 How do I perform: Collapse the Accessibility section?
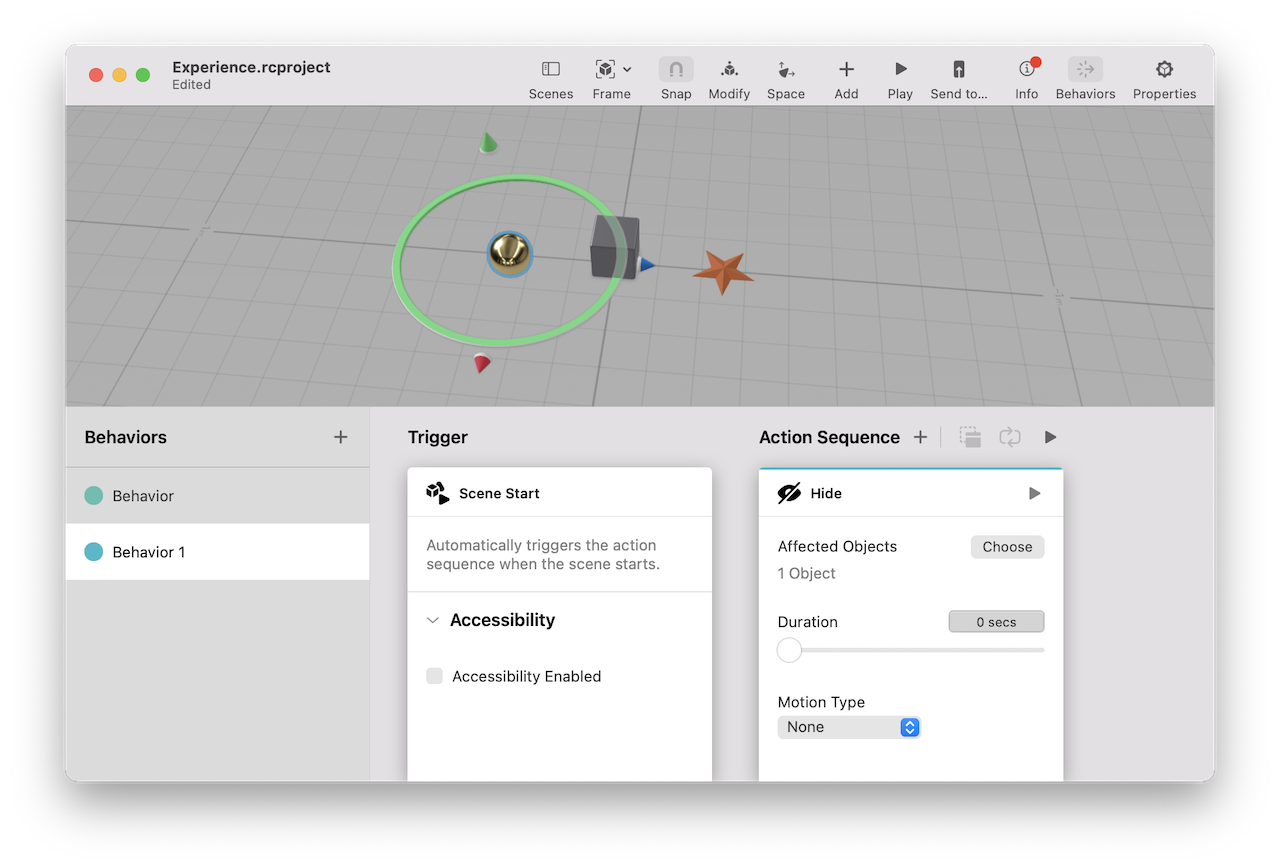(x=433, y=620)
